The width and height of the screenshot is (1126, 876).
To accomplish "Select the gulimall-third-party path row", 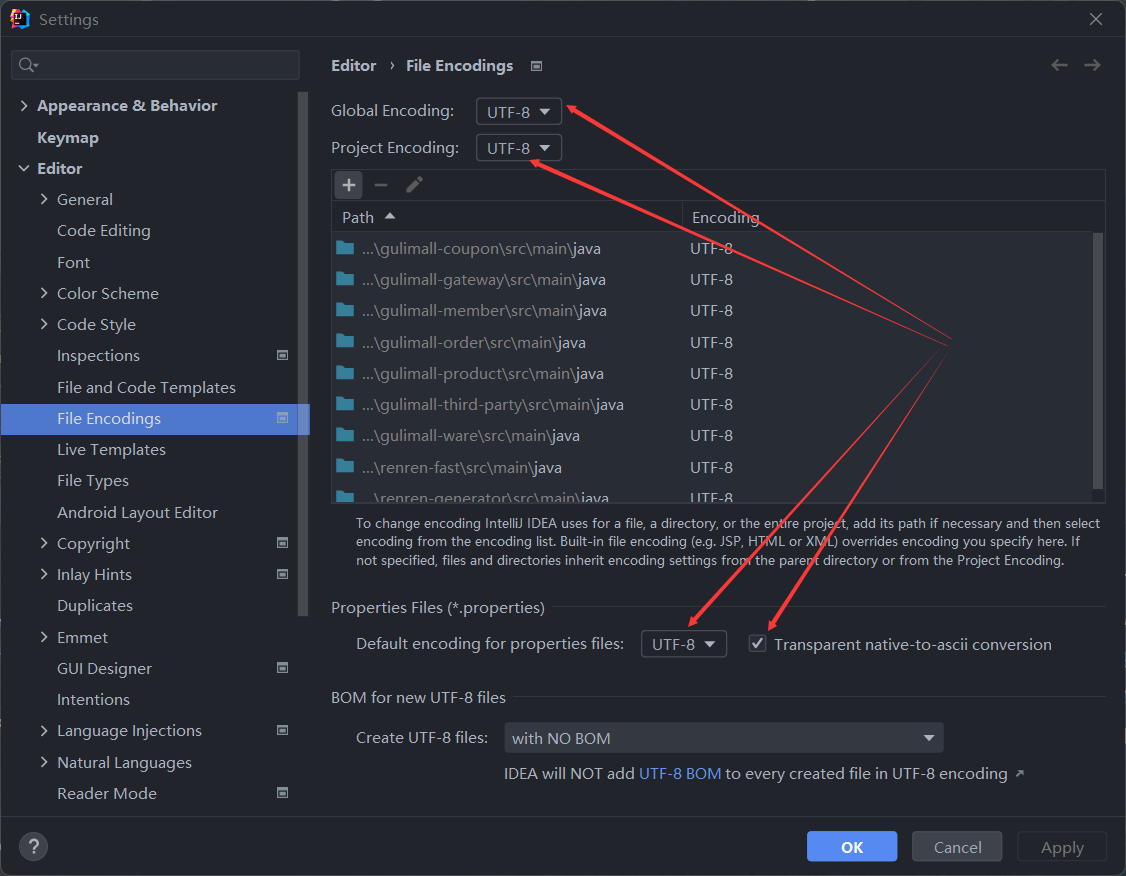I will point(711,404).
